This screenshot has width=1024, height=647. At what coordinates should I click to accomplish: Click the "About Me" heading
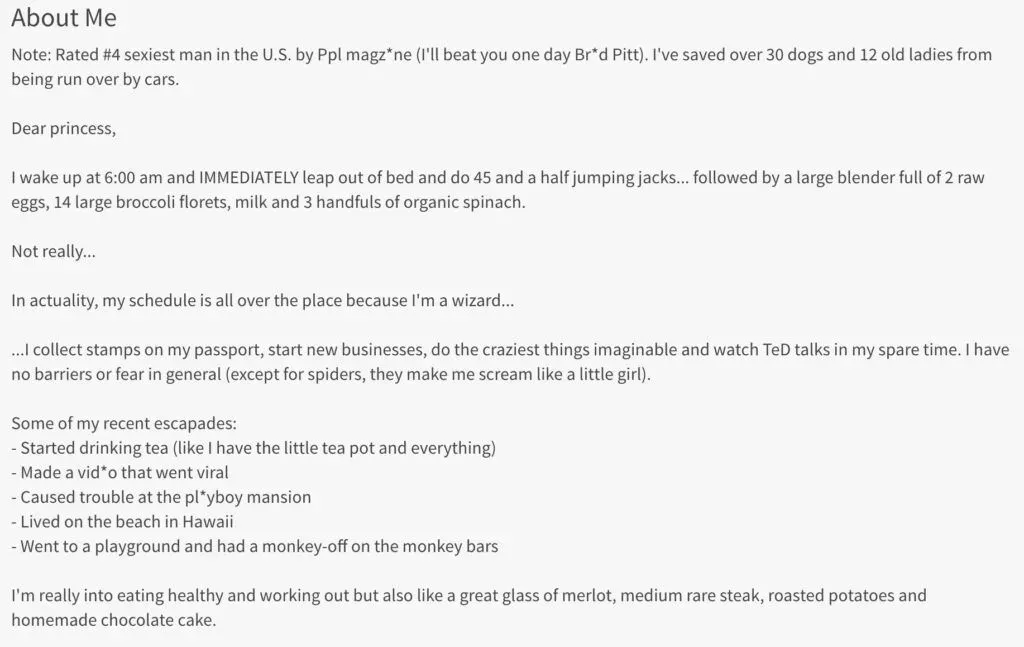point(64,18)
